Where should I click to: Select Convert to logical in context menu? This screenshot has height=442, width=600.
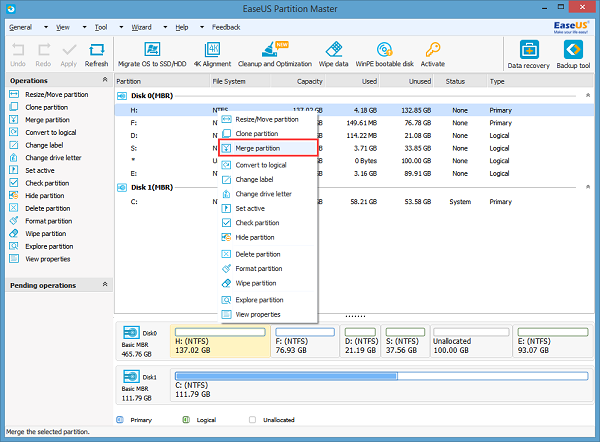(268, 165)
